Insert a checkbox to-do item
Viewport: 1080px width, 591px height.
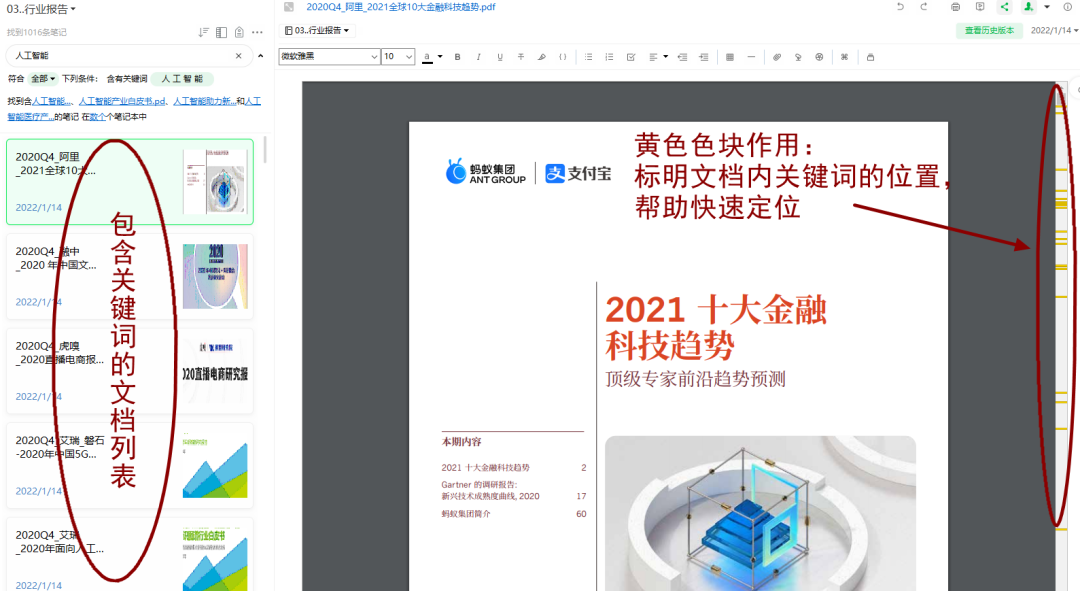631,57
